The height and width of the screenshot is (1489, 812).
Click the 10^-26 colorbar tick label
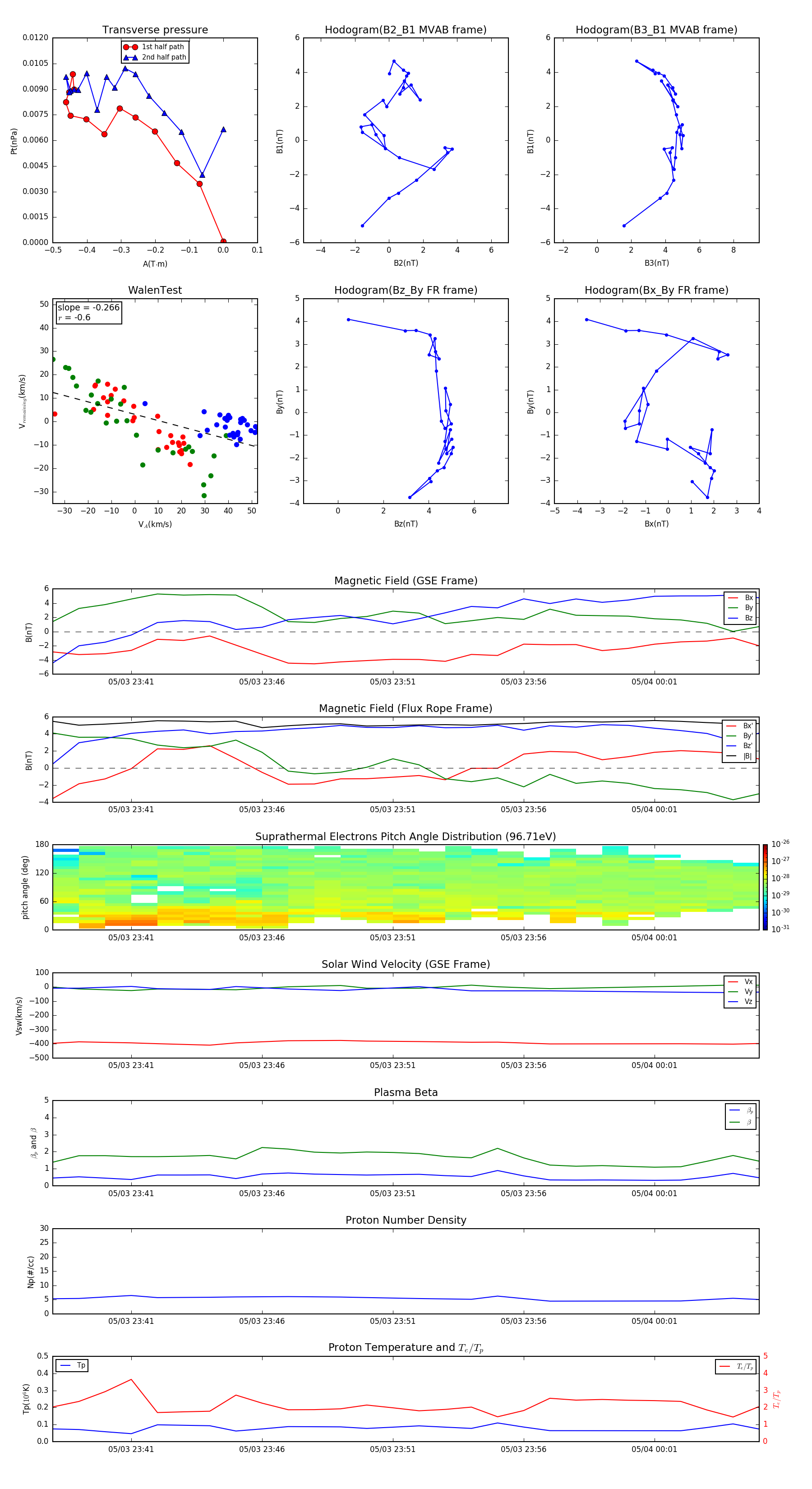[780, 844]
